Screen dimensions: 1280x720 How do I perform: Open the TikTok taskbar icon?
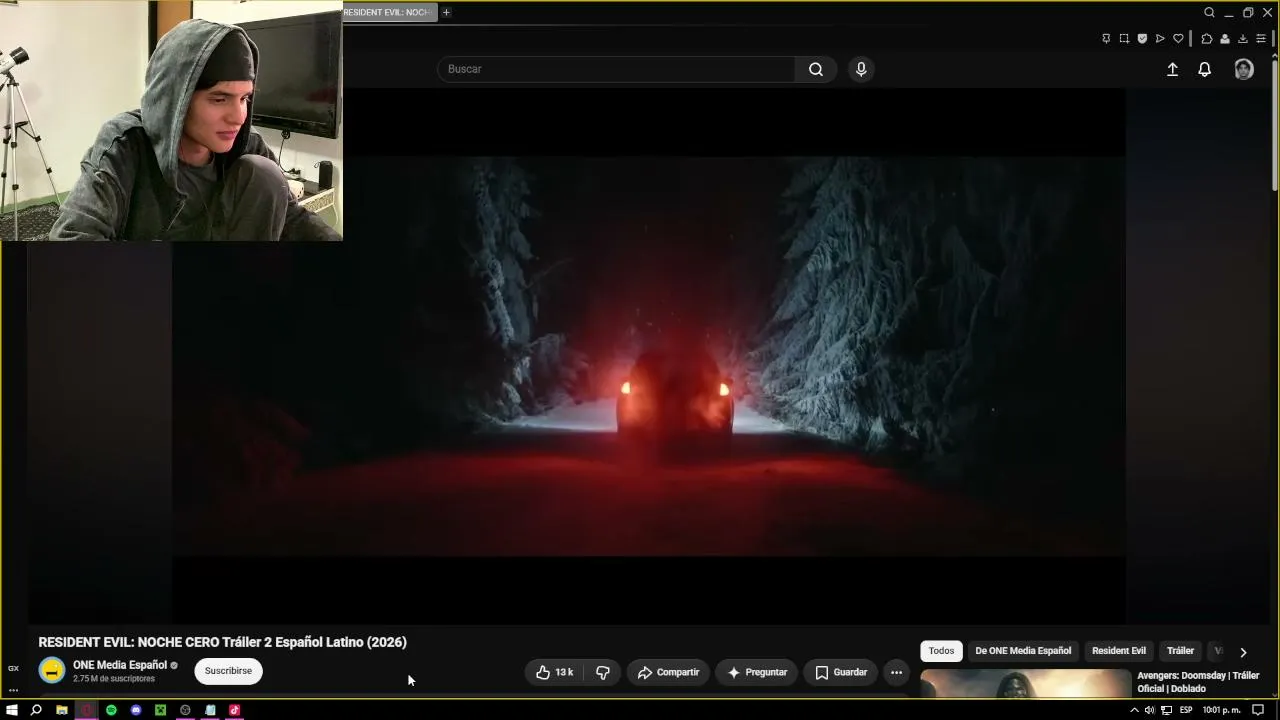coord(234,710)
